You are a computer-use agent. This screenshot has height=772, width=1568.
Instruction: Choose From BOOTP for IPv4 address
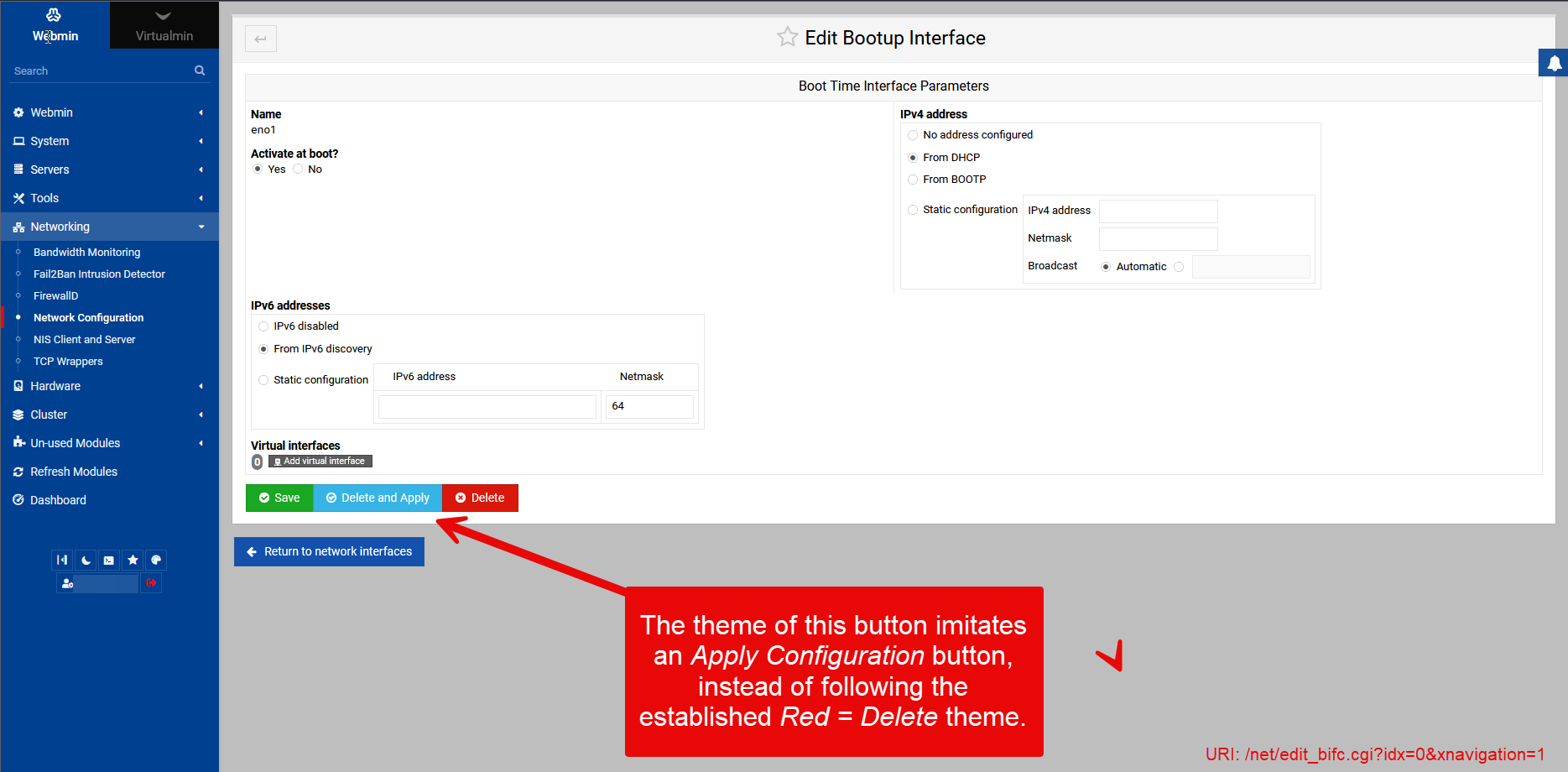[913, 180]
